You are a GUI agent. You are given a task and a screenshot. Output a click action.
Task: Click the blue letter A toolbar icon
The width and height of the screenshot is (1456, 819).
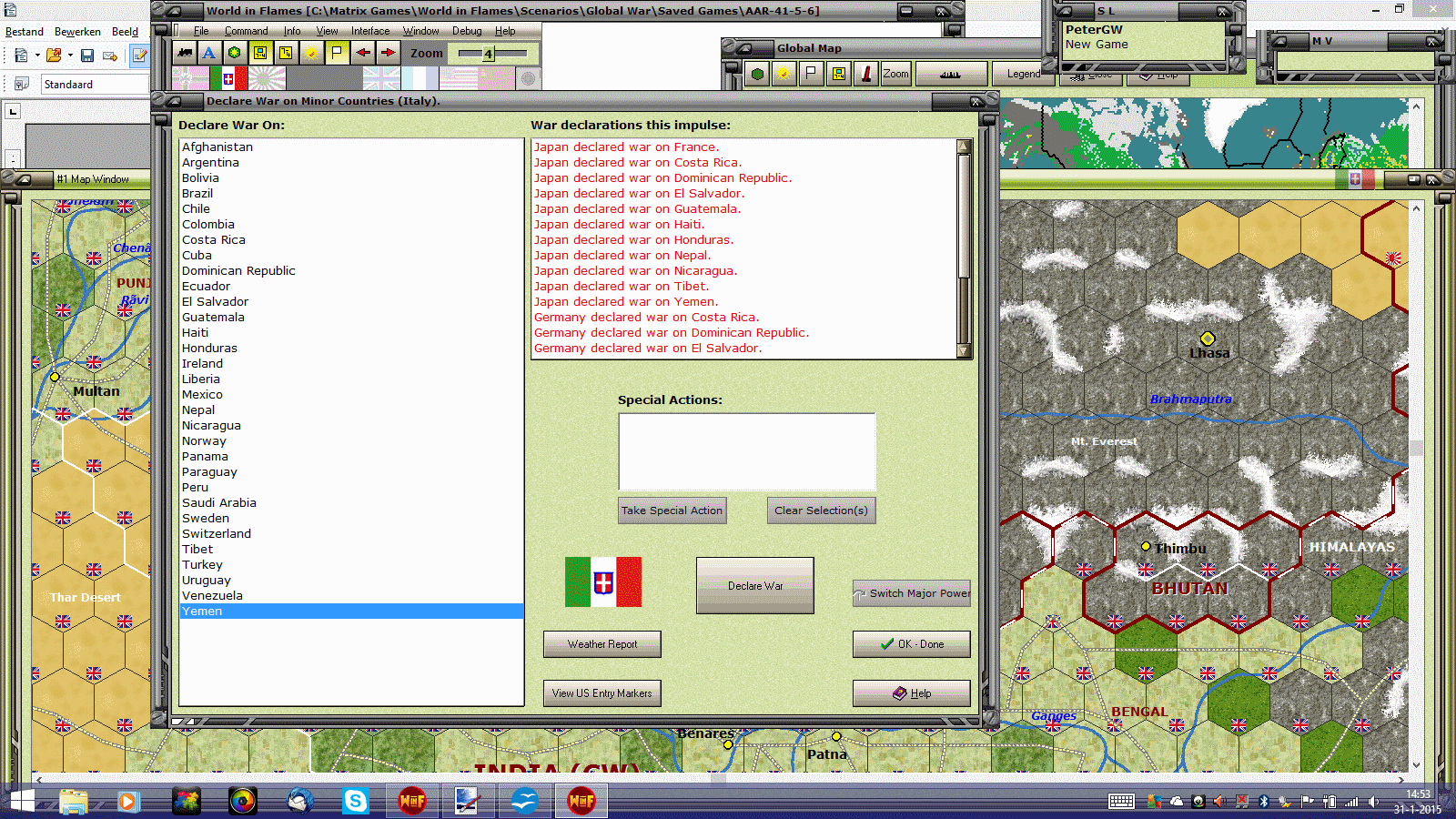[x=209, y=53]
